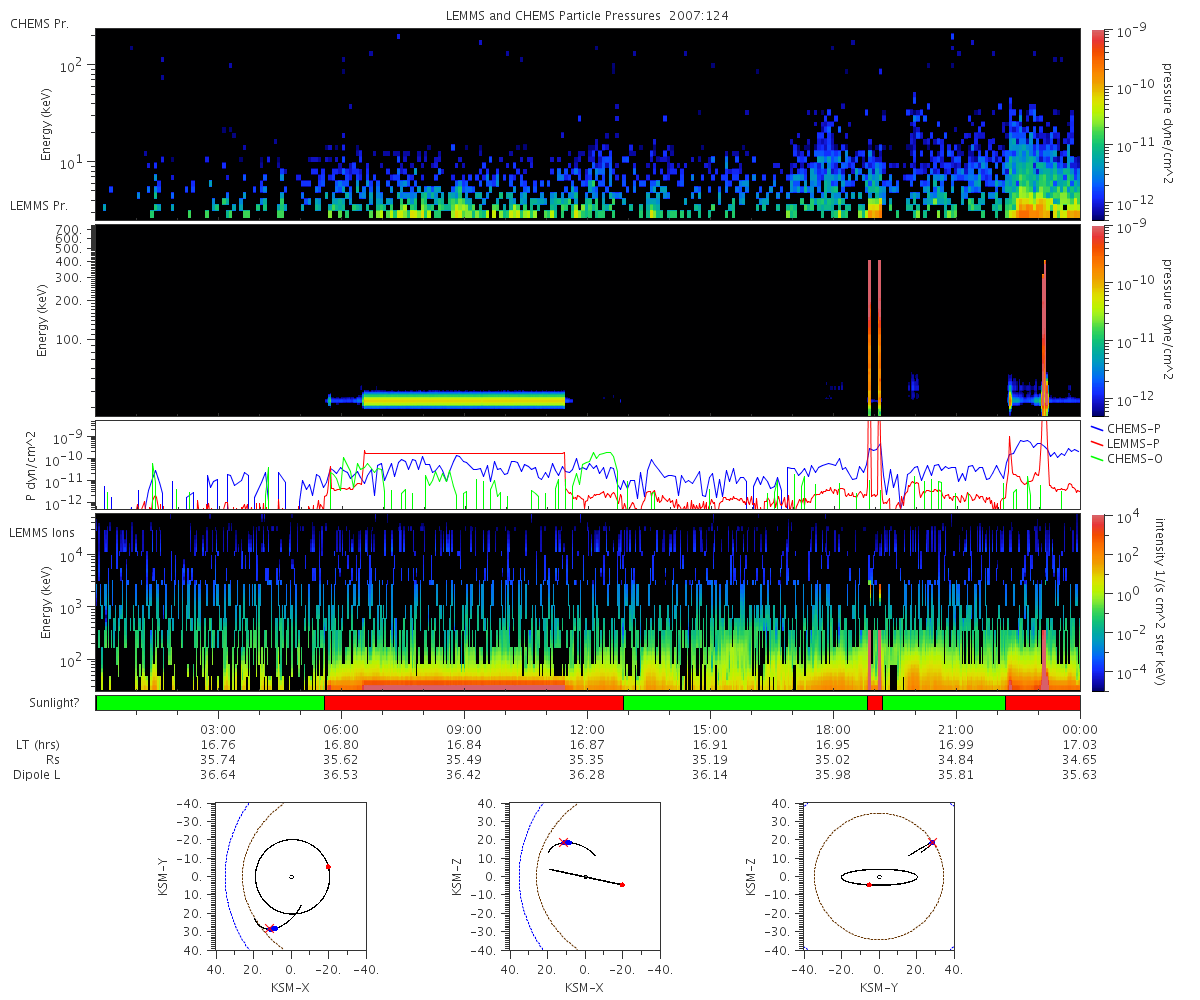Click the yellow-green LEMMS pressure band

coord(464,400)
